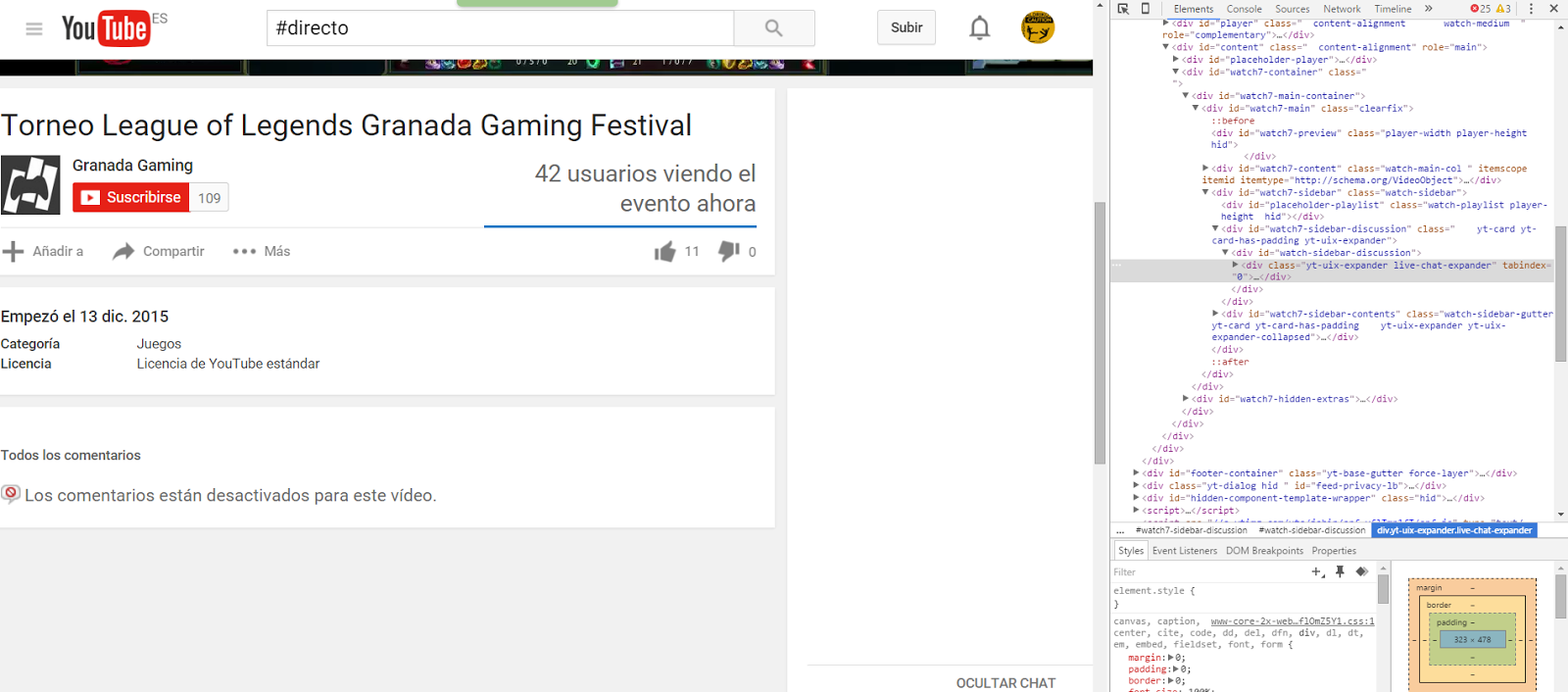1568x692 pixels.
Task: Open the Event Listeners tab
Action: [x=1184, y=551]
